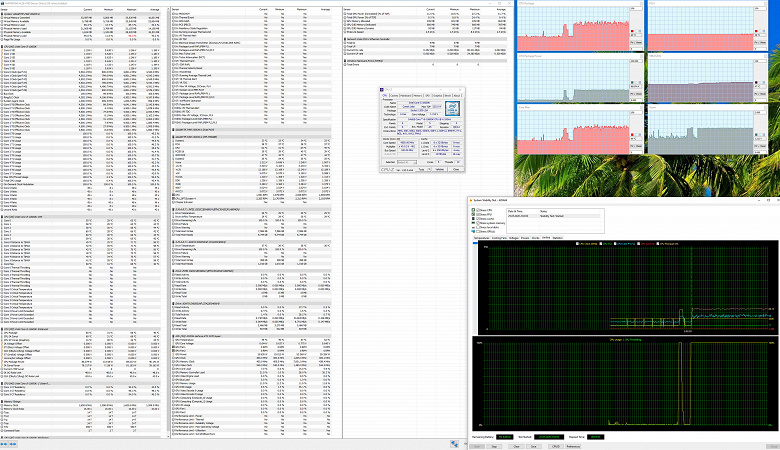Open Preferences in the Stability Test window
This screenshot has height=450, width=780.
tap(573, 446)
